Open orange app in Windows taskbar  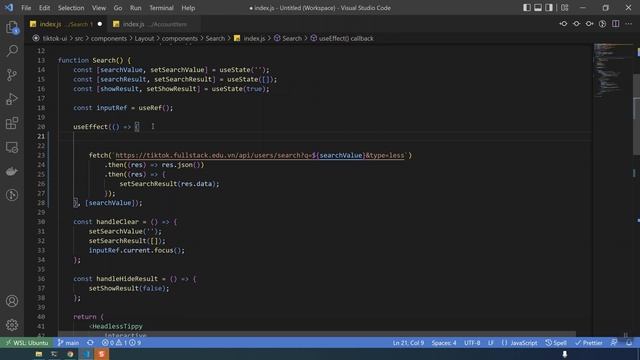pyautogui.click(x=102, y=354)
